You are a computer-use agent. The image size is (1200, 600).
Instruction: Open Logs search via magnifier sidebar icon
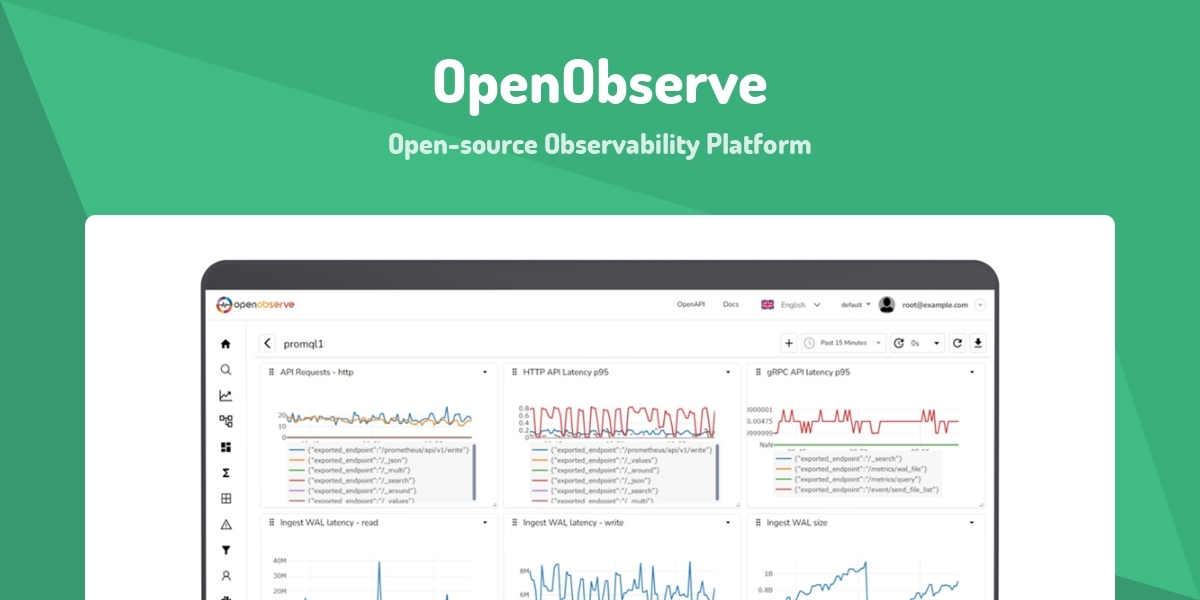(x=226, y=369)
